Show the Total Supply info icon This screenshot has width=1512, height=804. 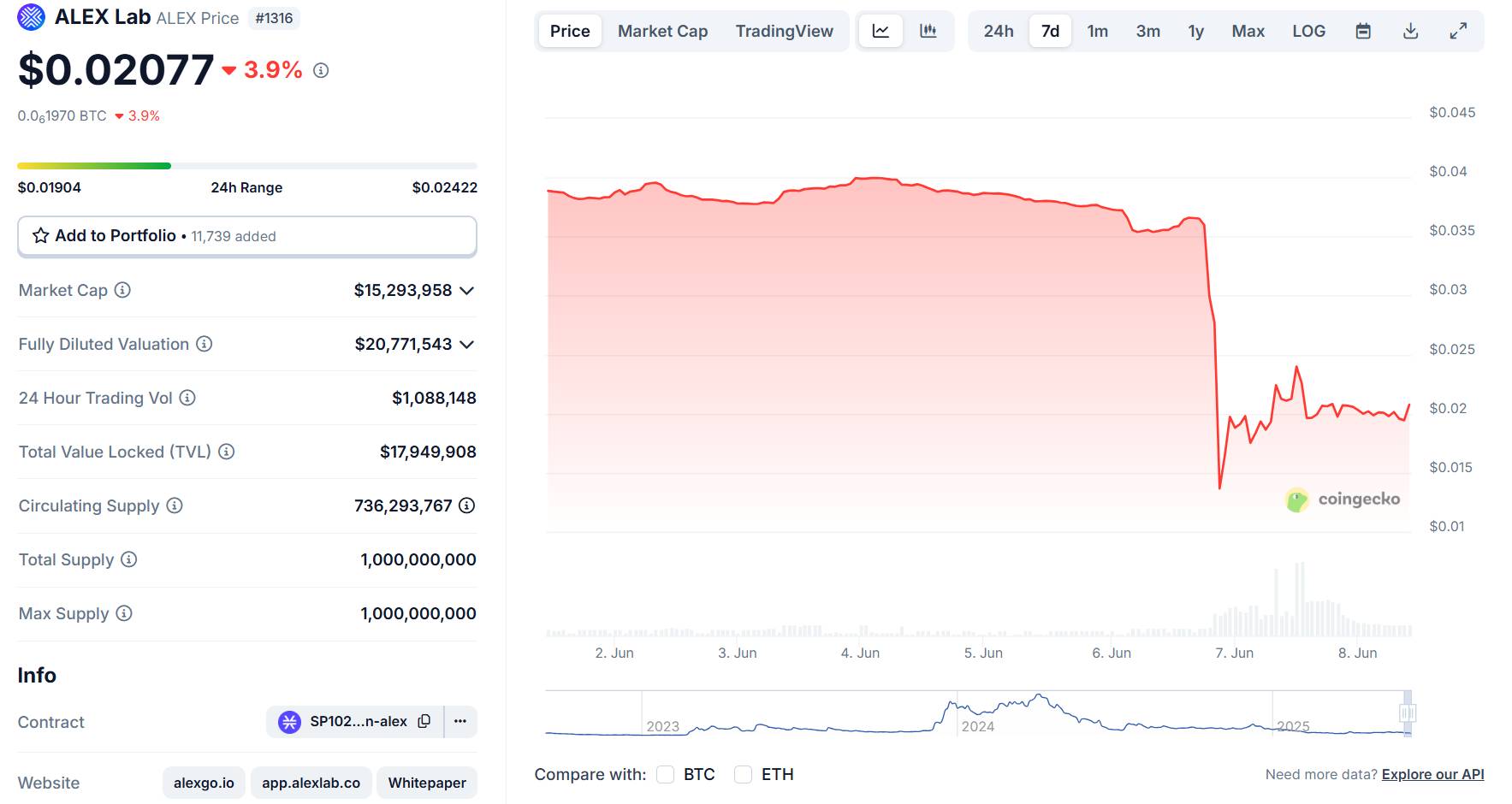coord(128,559)
